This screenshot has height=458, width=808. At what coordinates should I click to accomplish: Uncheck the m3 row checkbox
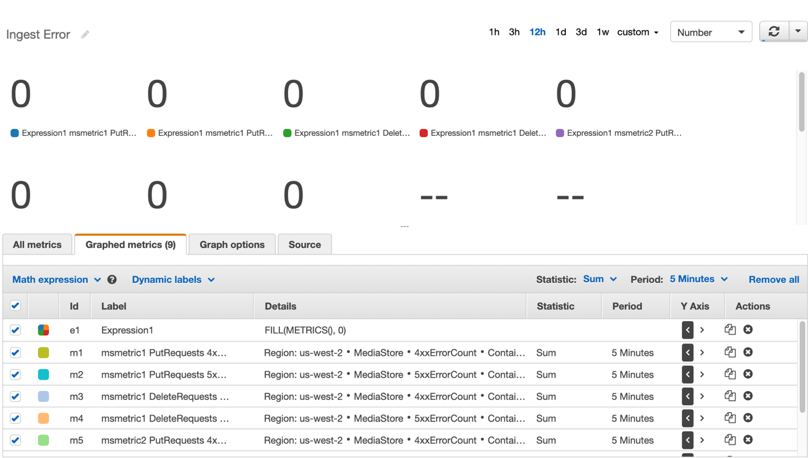(15, 396)
